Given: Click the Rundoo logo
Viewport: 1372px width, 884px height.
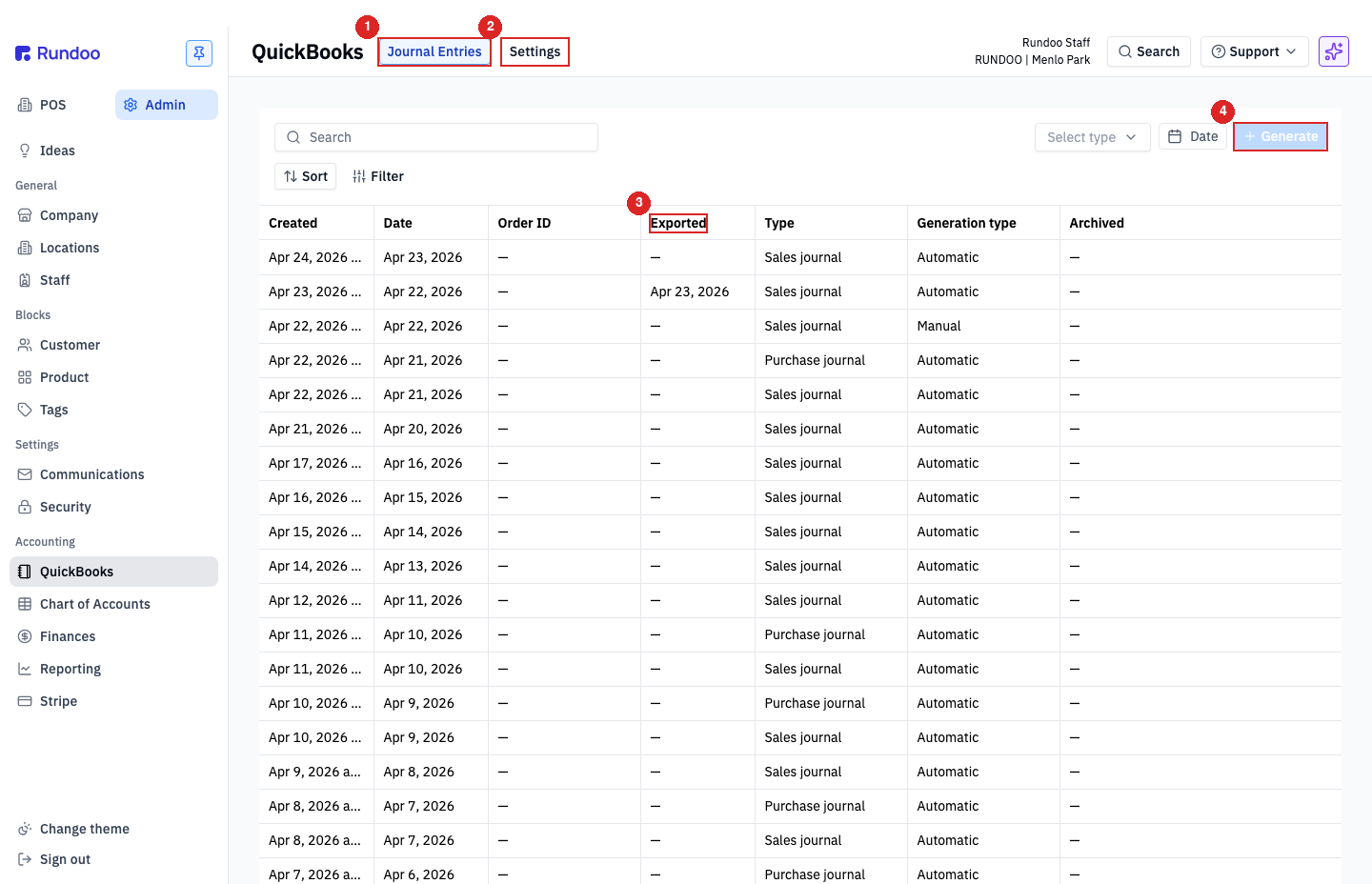Looking at the screenshot, I should 58,53.
